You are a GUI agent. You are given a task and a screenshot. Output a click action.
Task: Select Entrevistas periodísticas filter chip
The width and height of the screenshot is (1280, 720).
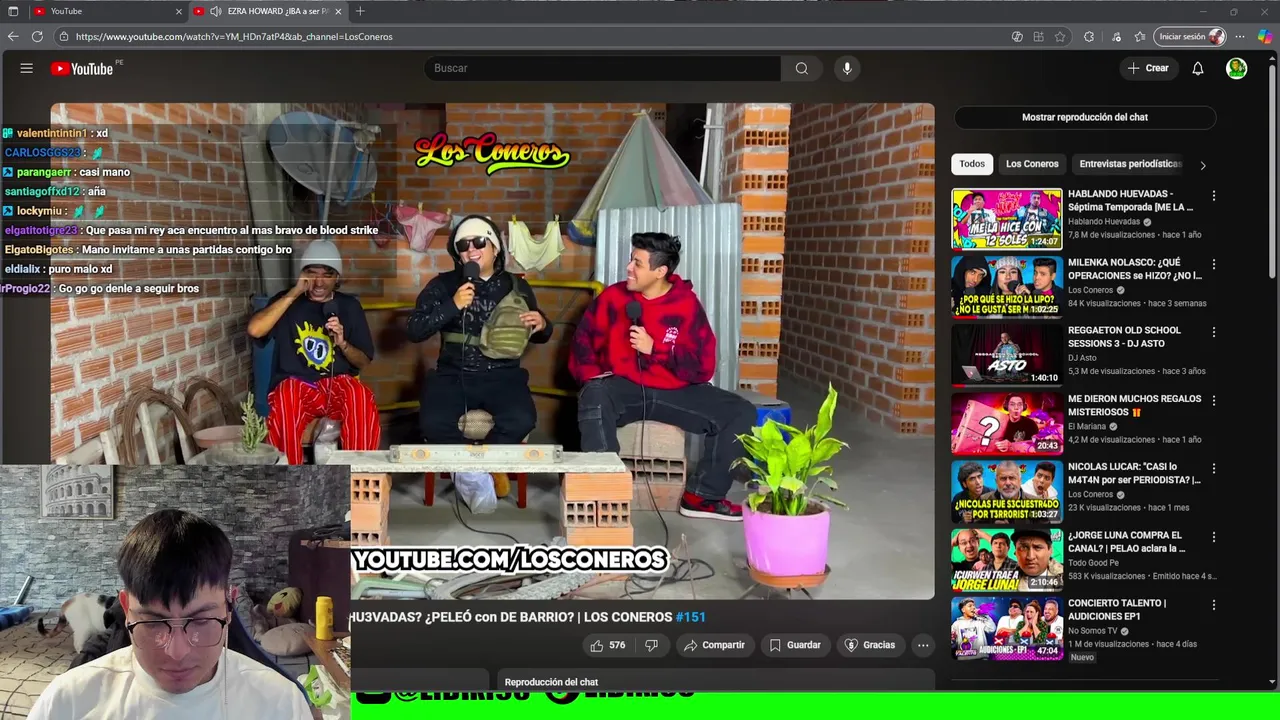(1130, 164)
